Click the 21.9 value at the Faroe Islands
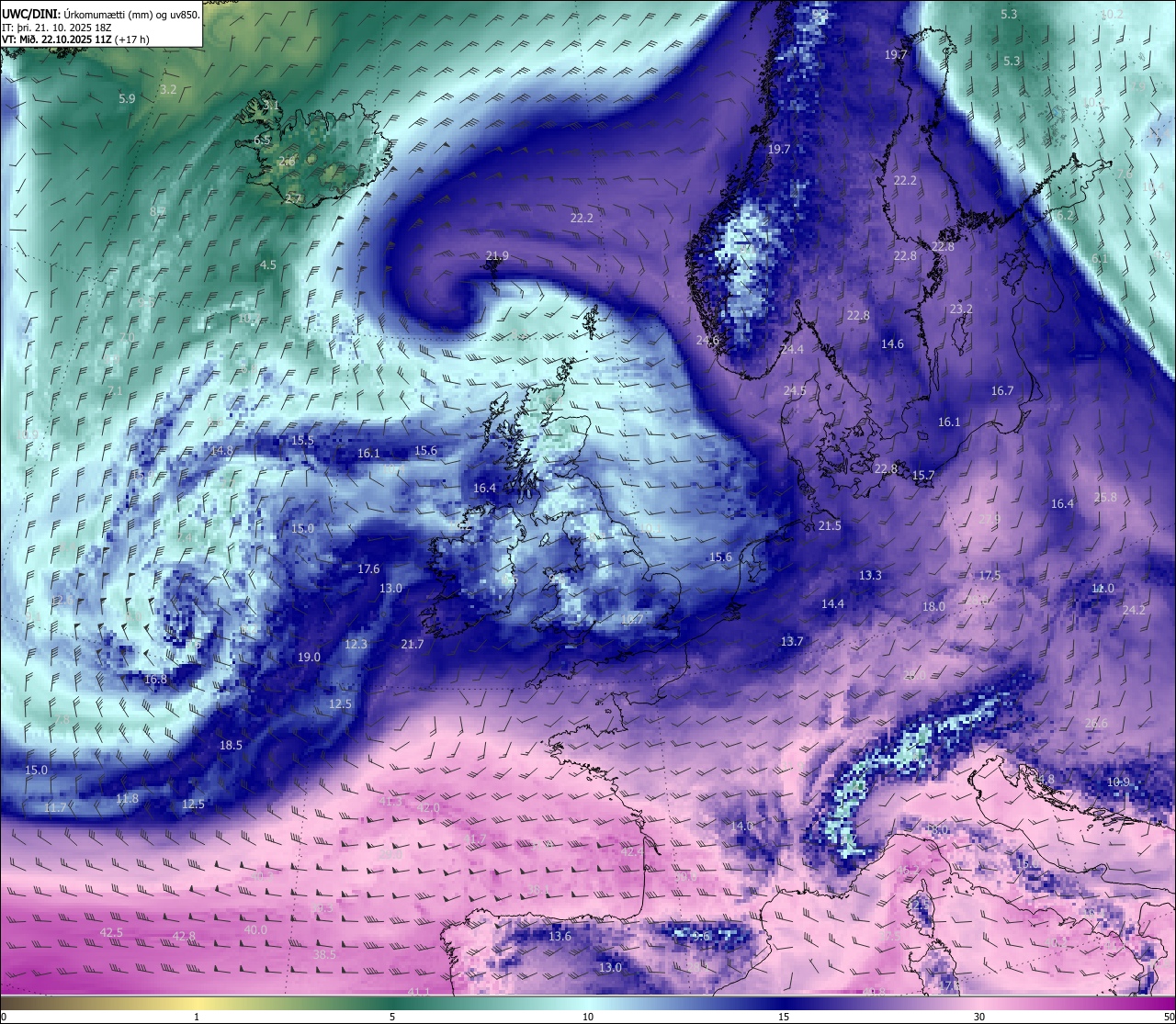 pos(497,255)
